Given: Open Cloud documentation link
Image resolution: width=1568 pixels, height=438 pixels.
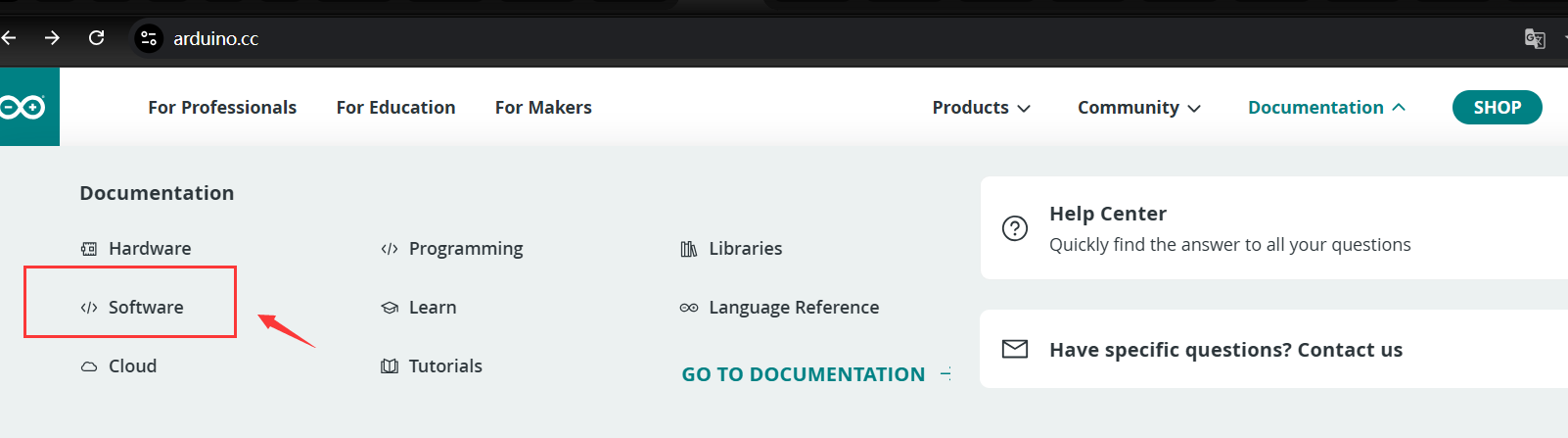Looking at the screenshot, I should 118,366.
